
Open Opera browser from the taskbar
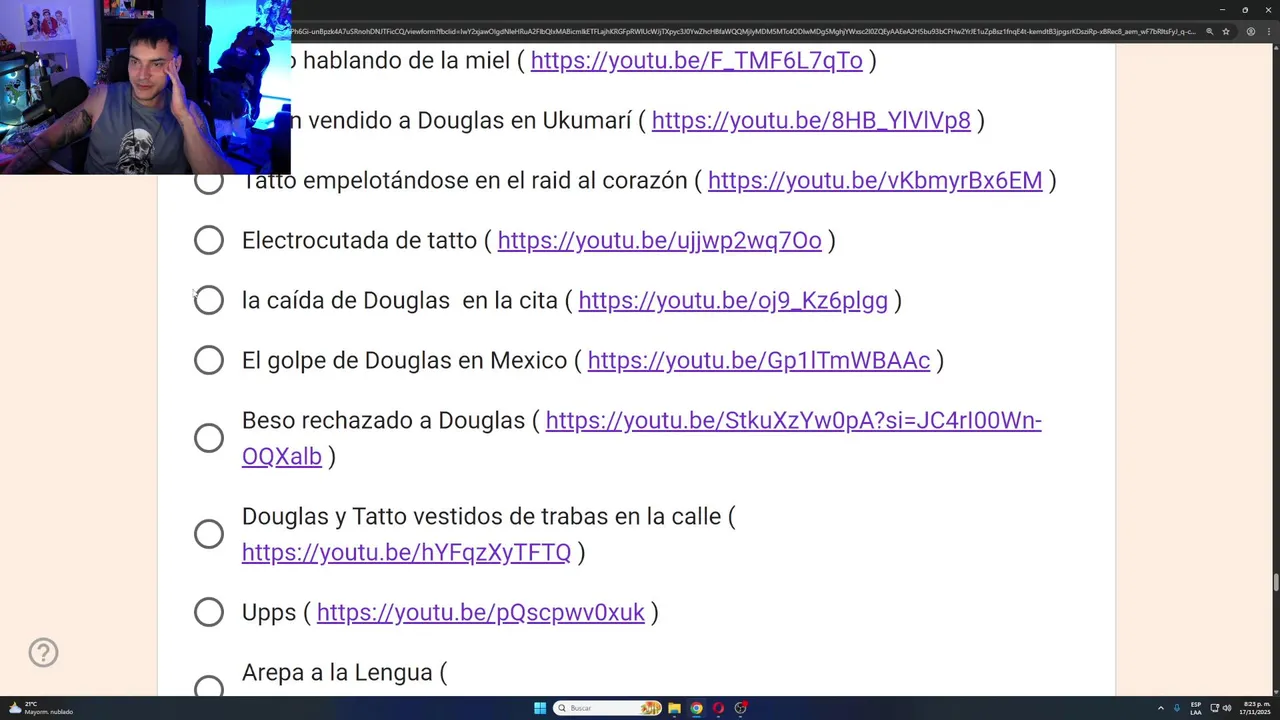tap(718, 708)
